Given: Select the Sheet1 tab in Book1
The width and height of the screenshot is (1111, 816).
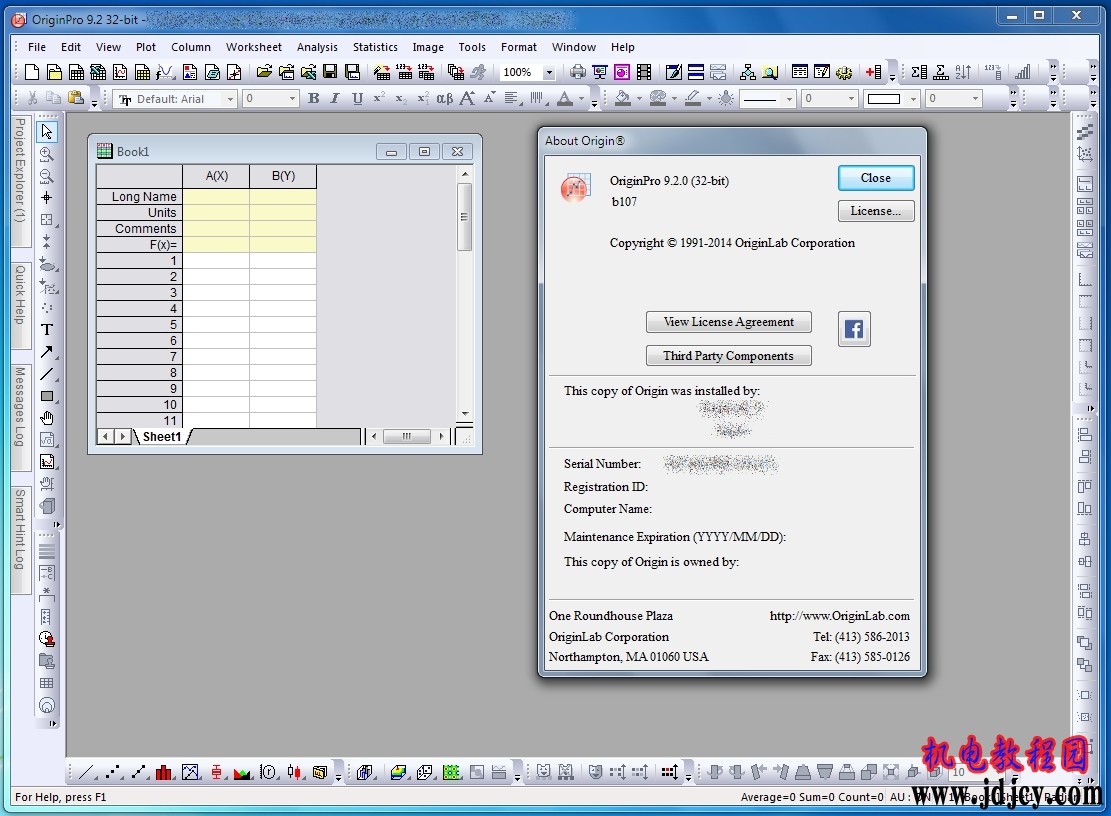Looking at the screenshot, I should (162, 437).
